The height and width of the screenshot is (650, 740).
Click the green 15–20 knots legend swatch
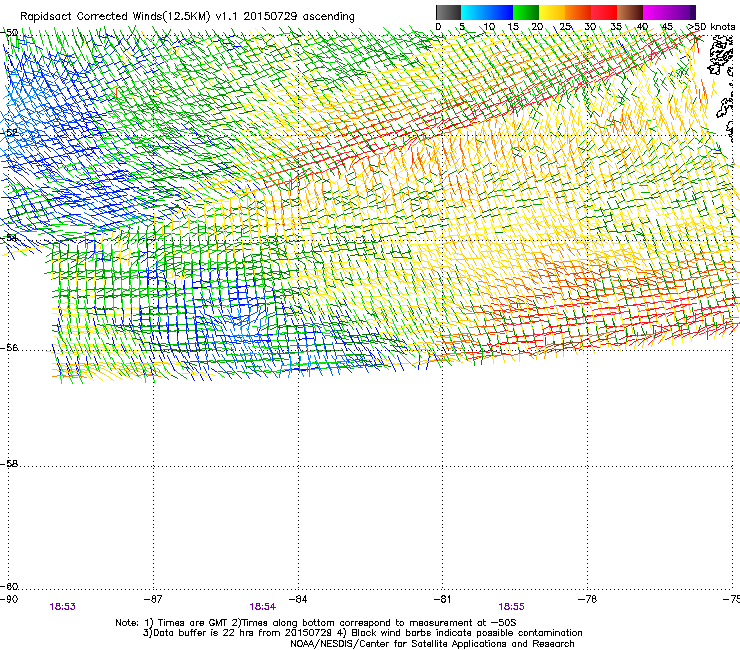(526, 12)
